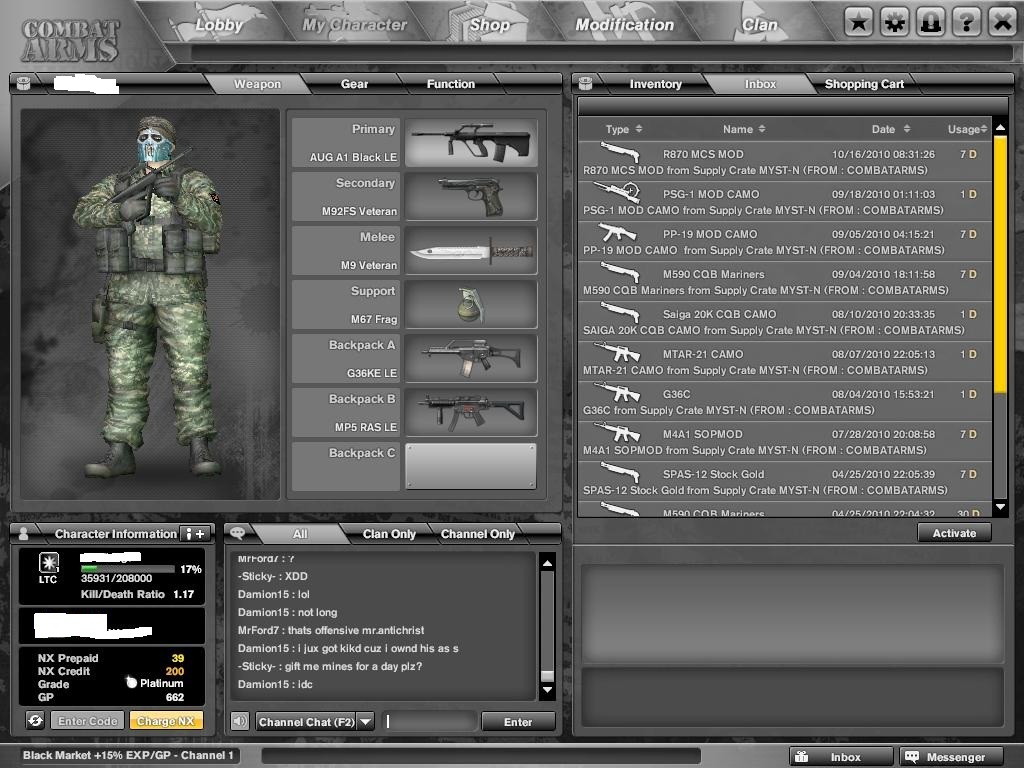
Task: Click the helmet icon on character panel header
Action: pos(24,83)
